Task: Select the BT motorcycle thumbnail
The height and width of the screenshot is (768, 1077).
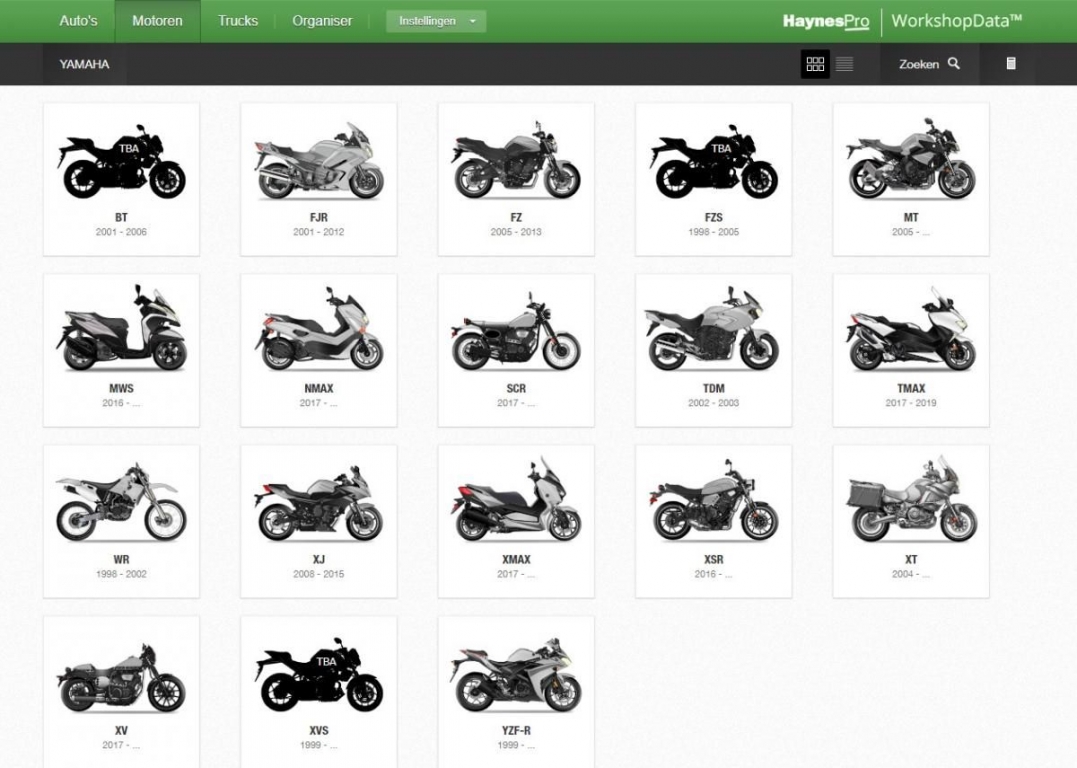Action: point(121,162)
